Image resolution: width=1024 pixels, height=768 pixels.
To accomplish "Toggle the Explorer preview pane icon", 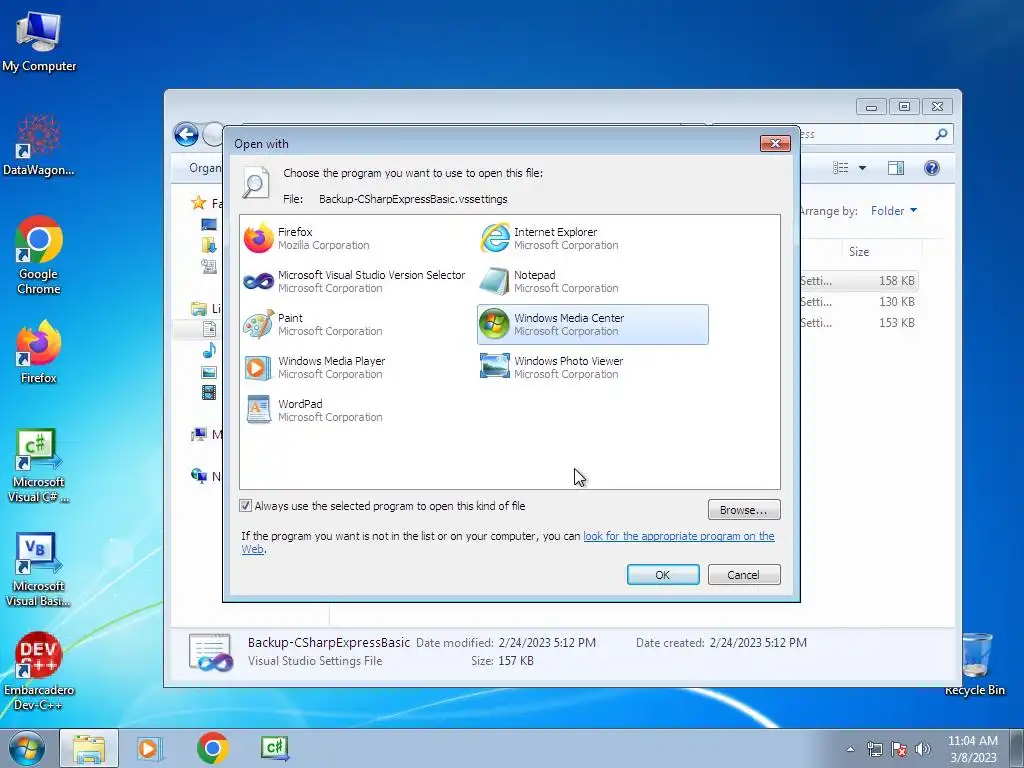I will coord(896,168).
